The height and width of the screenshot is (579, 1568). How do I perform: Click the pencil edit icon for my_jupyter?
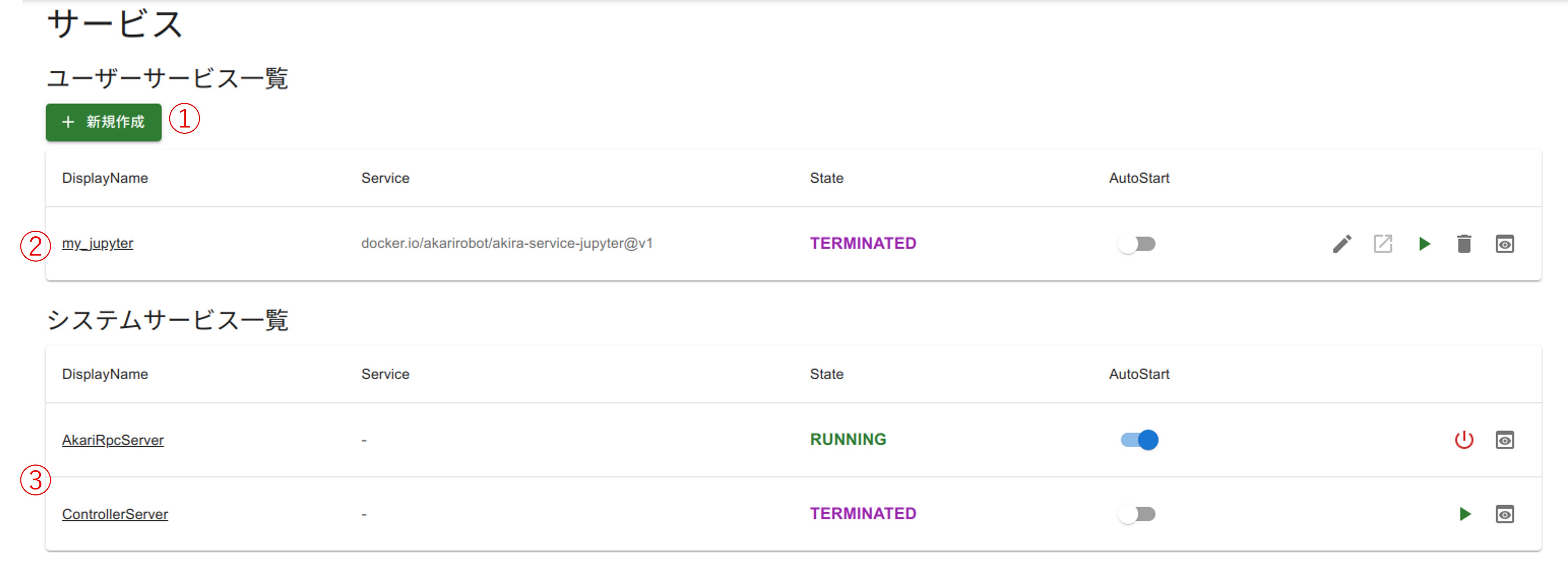tap(1341, 244)
